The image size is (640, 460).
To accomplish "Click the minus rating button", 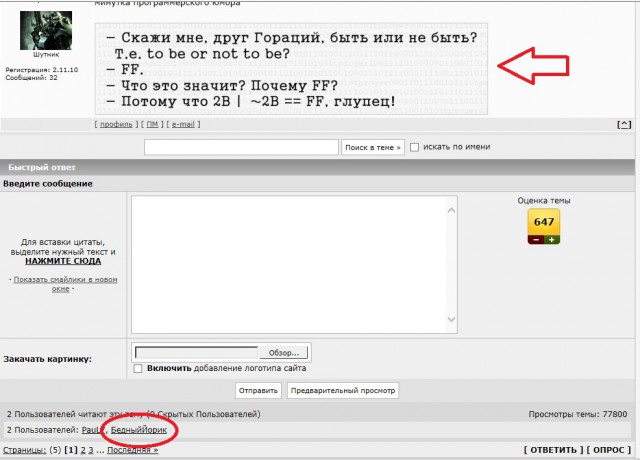I will [x=536, y=240].
